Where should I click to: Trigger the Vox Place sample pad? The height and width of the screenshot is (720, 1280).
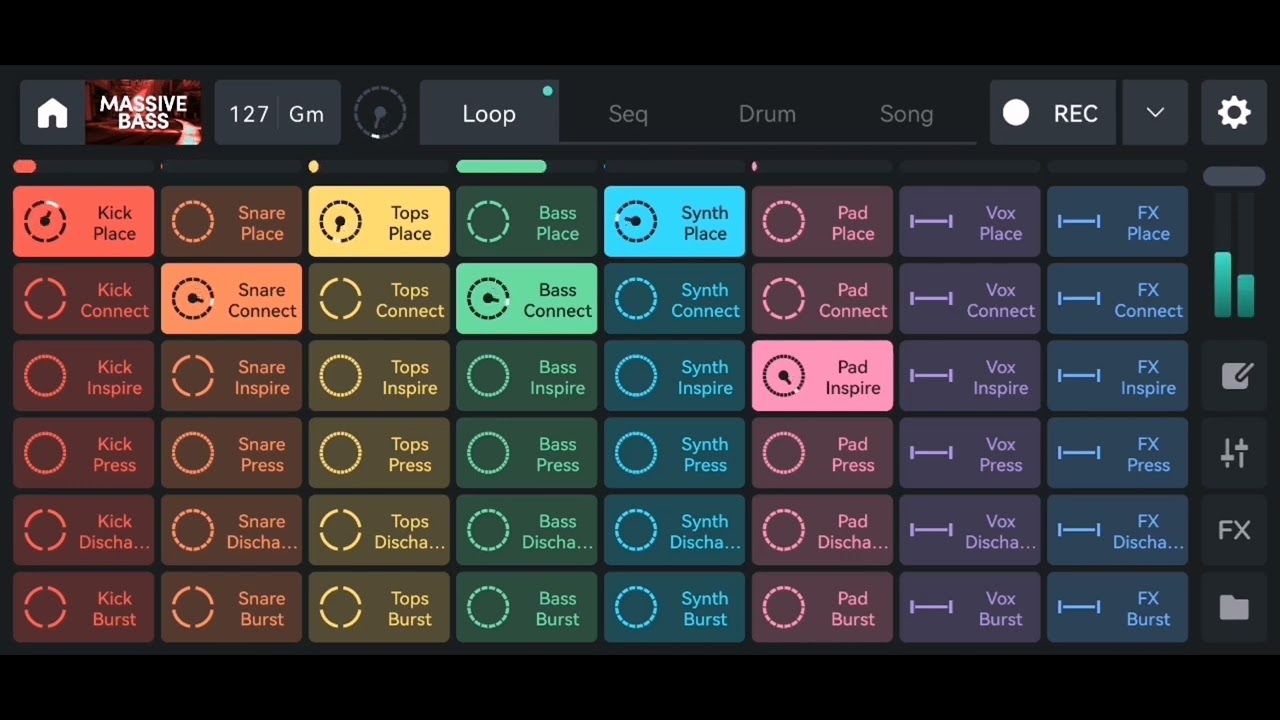970,222
